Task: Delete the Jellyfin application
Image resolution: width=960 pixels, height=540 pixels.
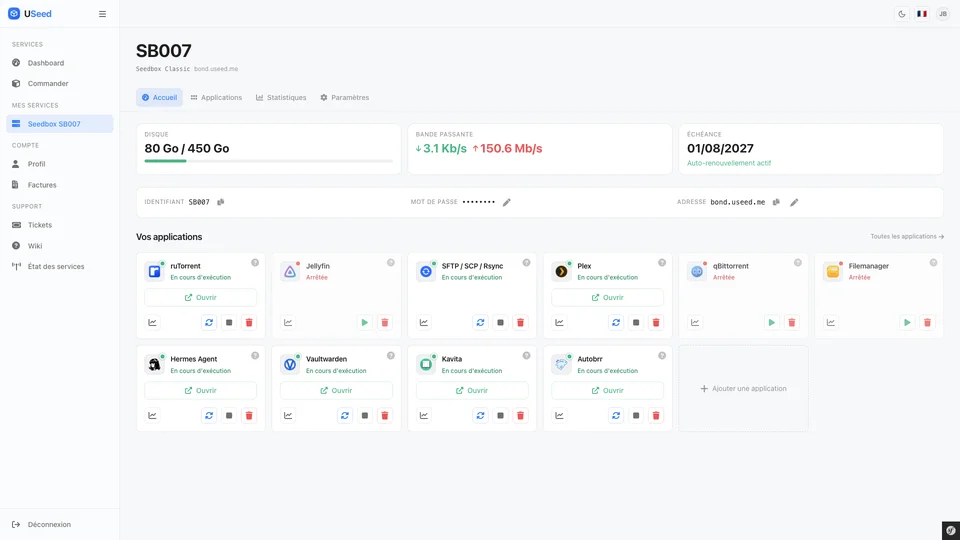Action: [384, 323]
